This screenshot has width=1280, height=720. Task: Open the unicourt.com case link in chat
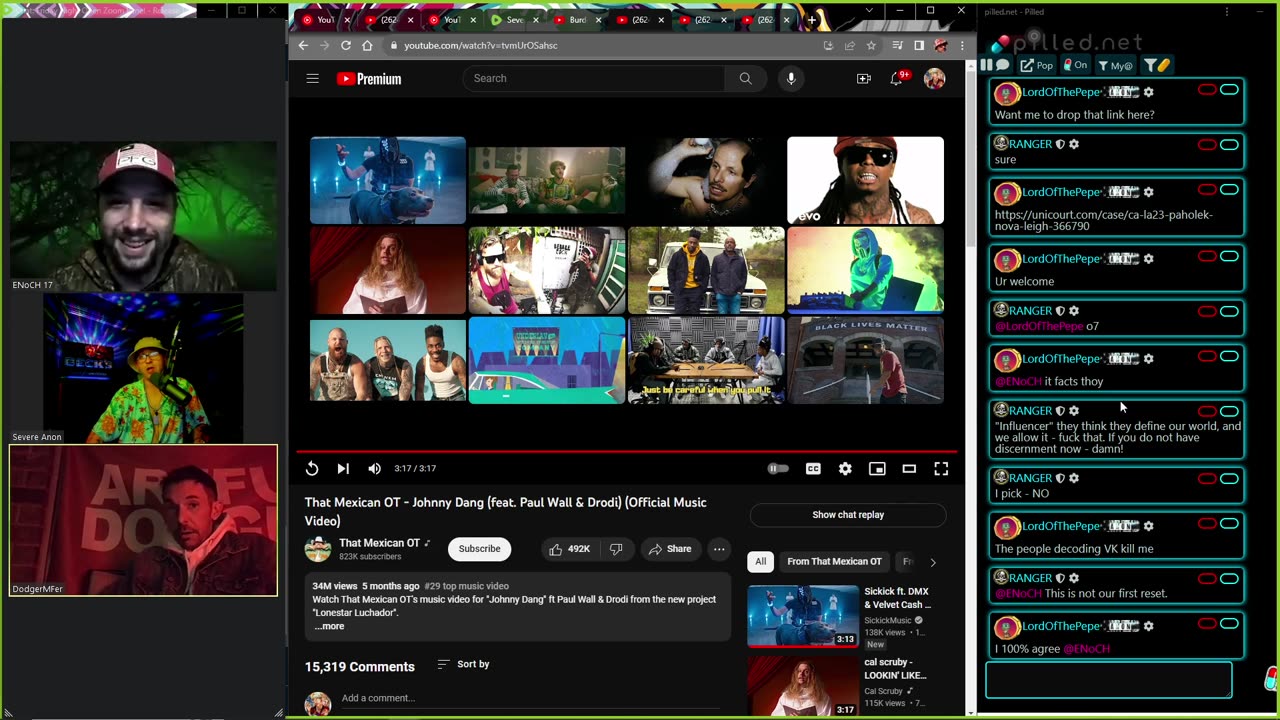[1103, 220]
